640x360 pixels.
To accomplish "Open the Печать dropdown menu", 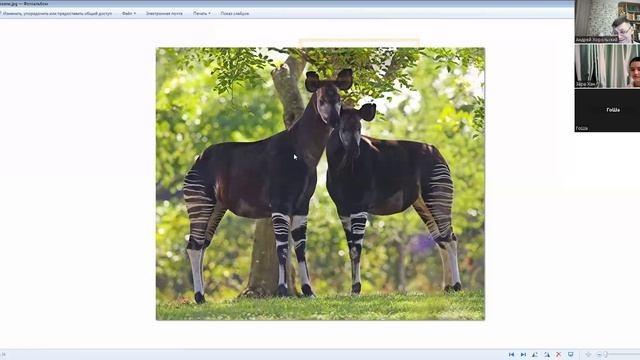I will pos(202,13).
